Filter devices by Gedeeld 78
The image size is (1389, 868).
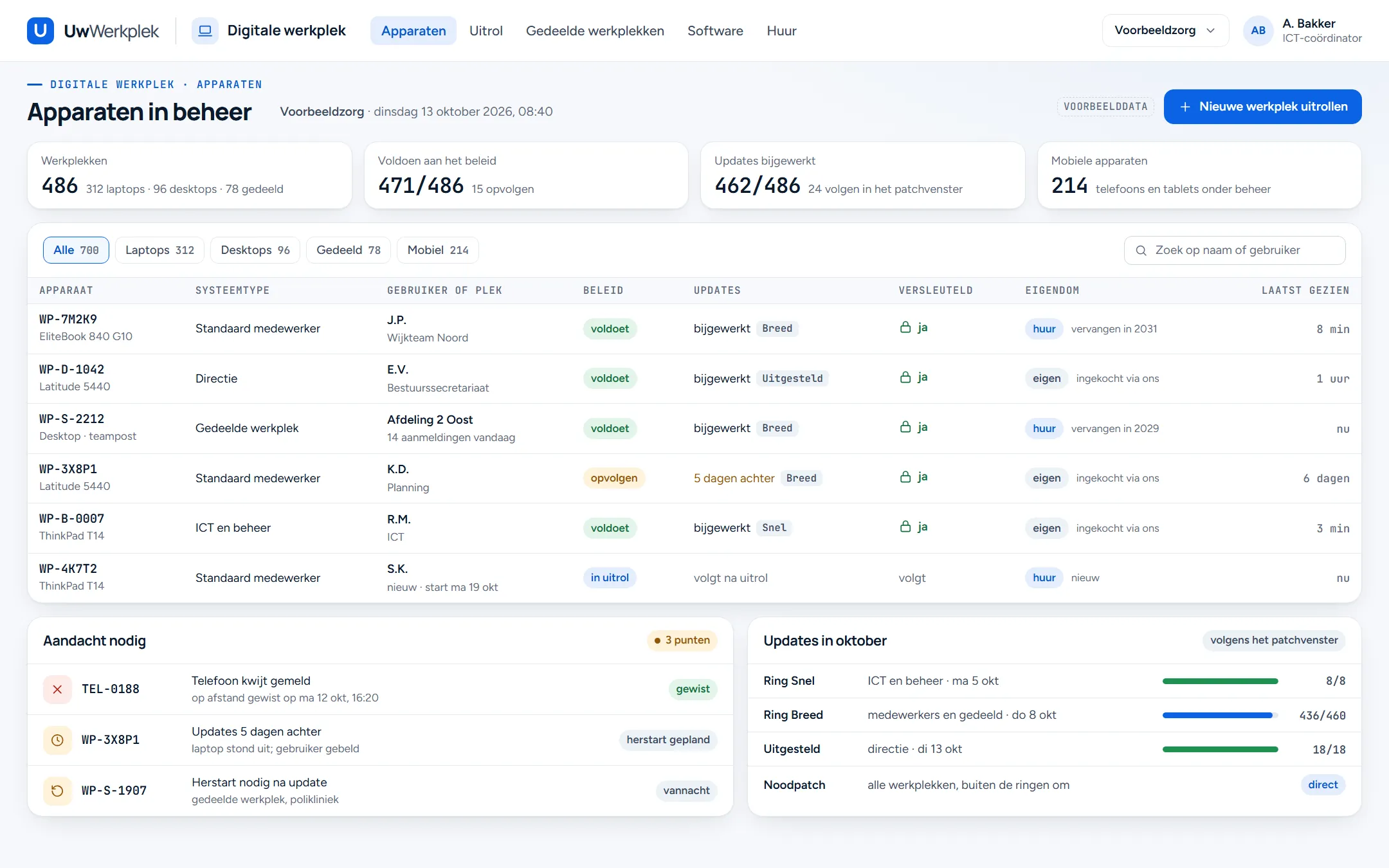click(349, 250)
